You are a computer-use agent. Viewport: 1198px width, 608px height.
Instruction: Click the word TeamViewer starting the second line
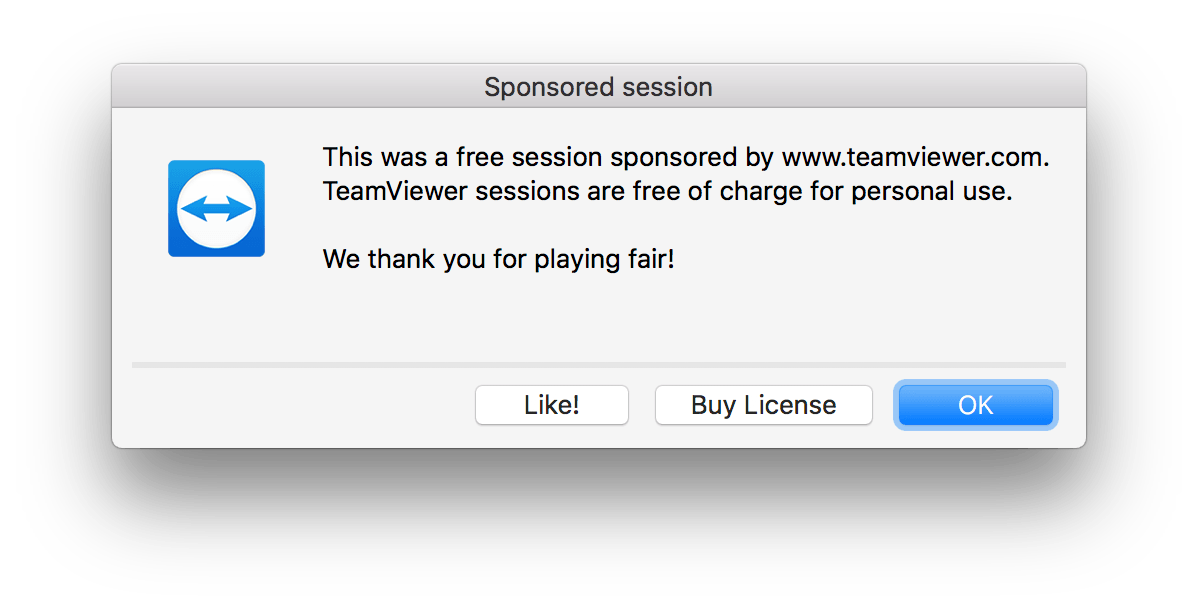point(394,192)
